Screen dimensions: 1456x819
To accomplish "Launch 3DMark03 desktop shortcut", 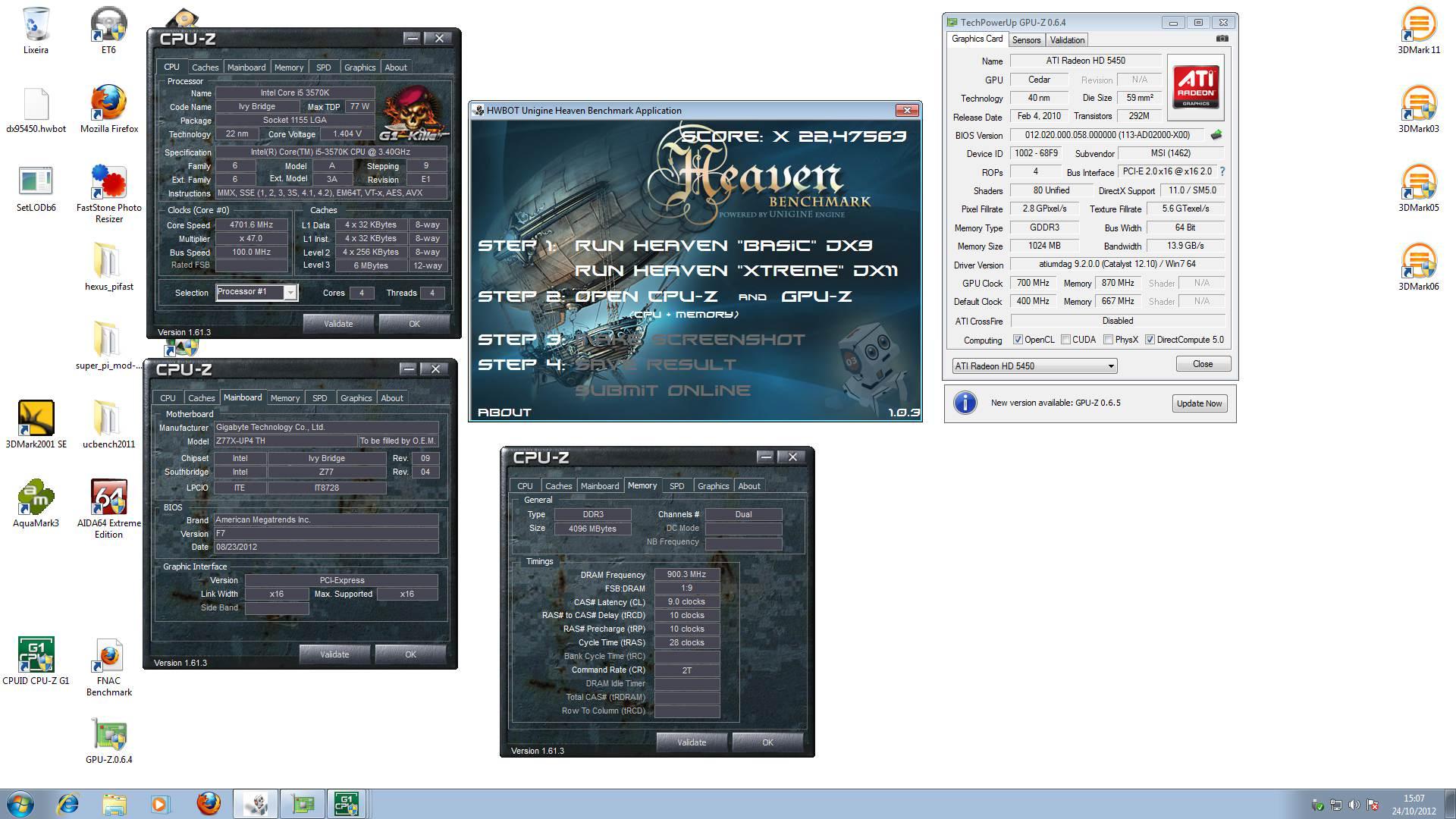I will (x=1418, y=110).
